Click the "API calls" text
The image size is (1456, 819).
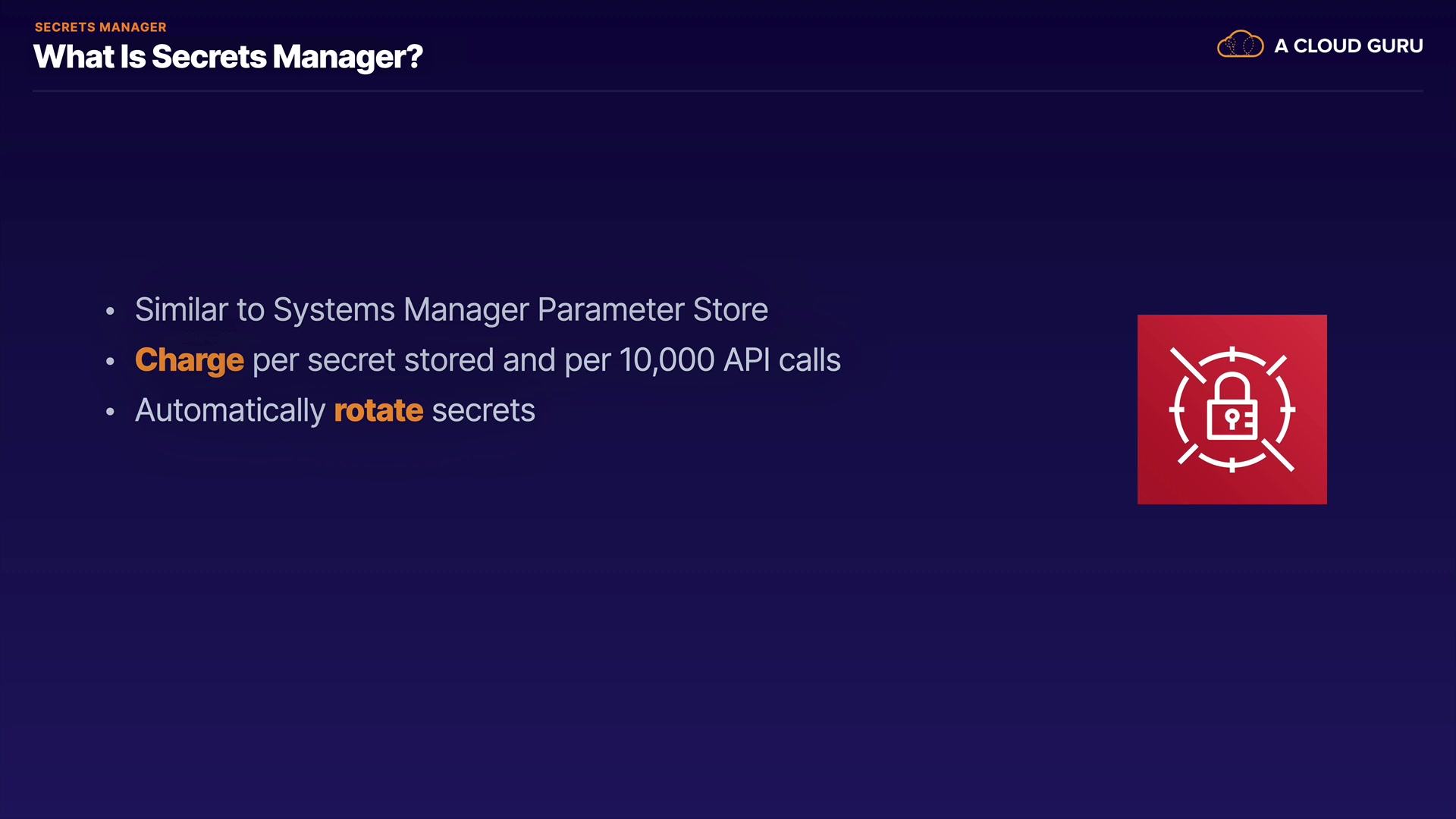tap(782, 360)
